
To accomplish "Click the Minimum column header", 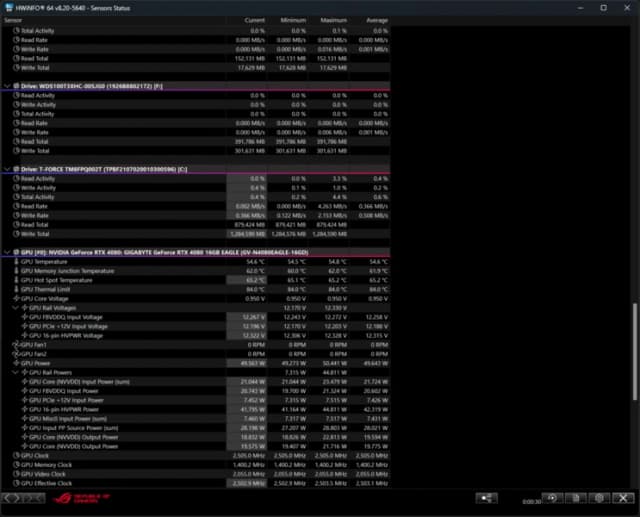I will point(293,20).
